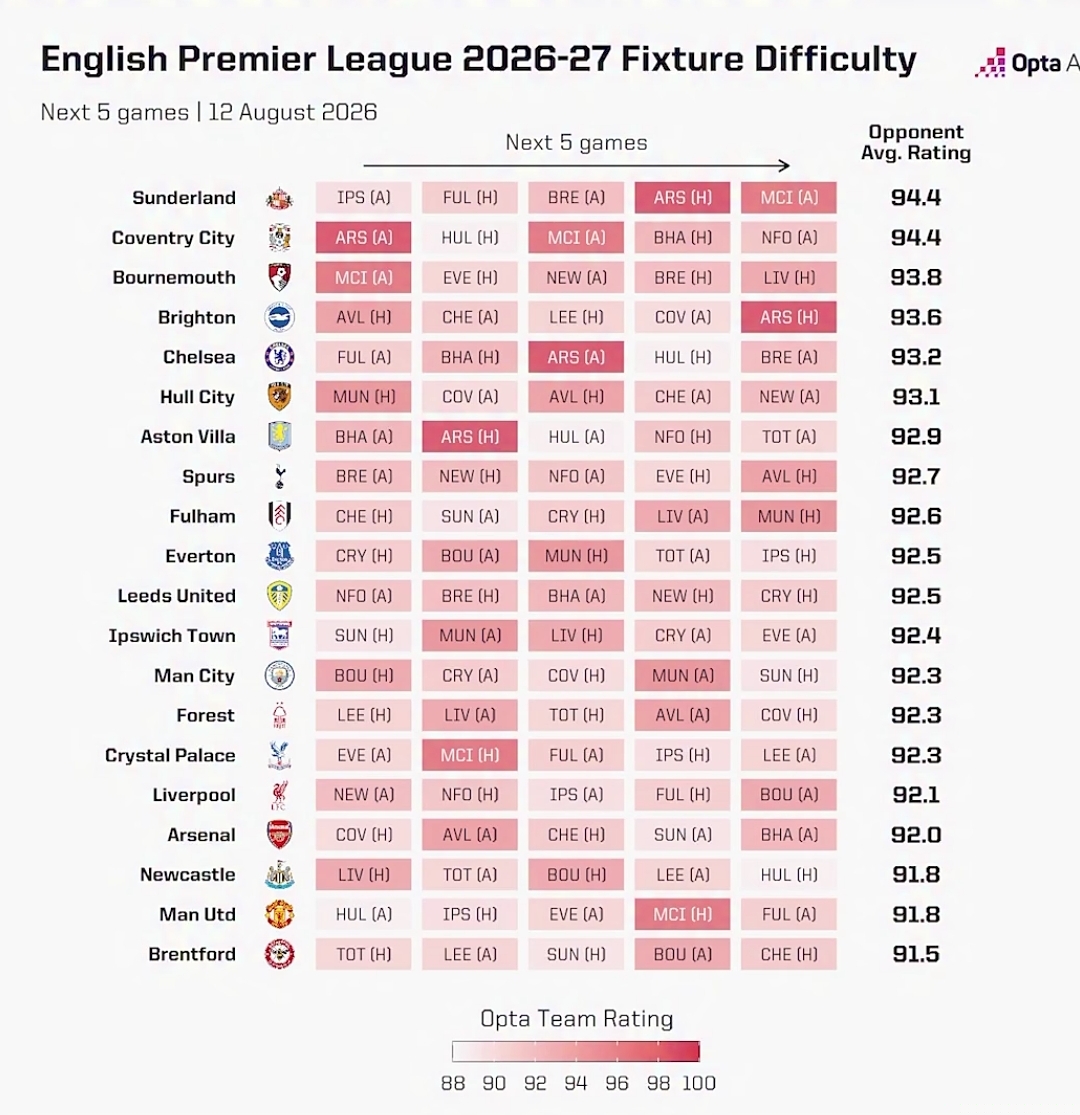Select Sunderland's ARS (H) fixture cell
Viewport: 1080px width, 1115px height.
click(683, 198)
